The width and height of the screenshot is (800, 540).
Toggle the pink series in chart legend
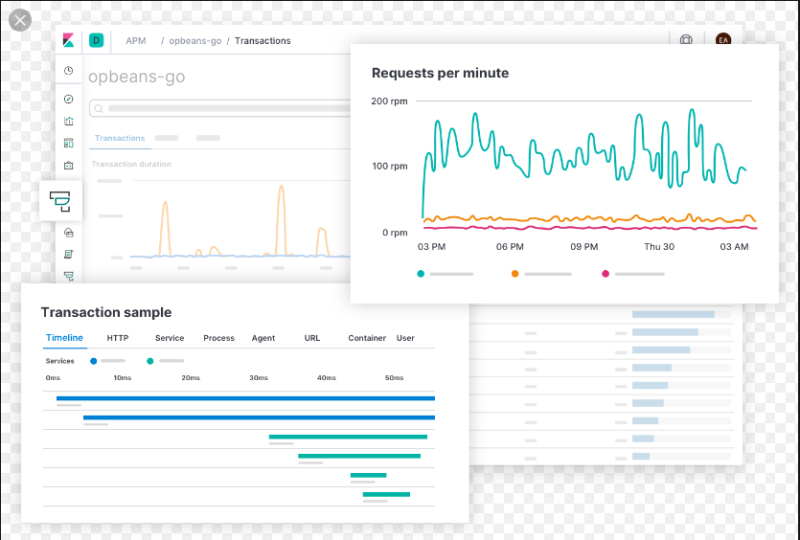606,274
